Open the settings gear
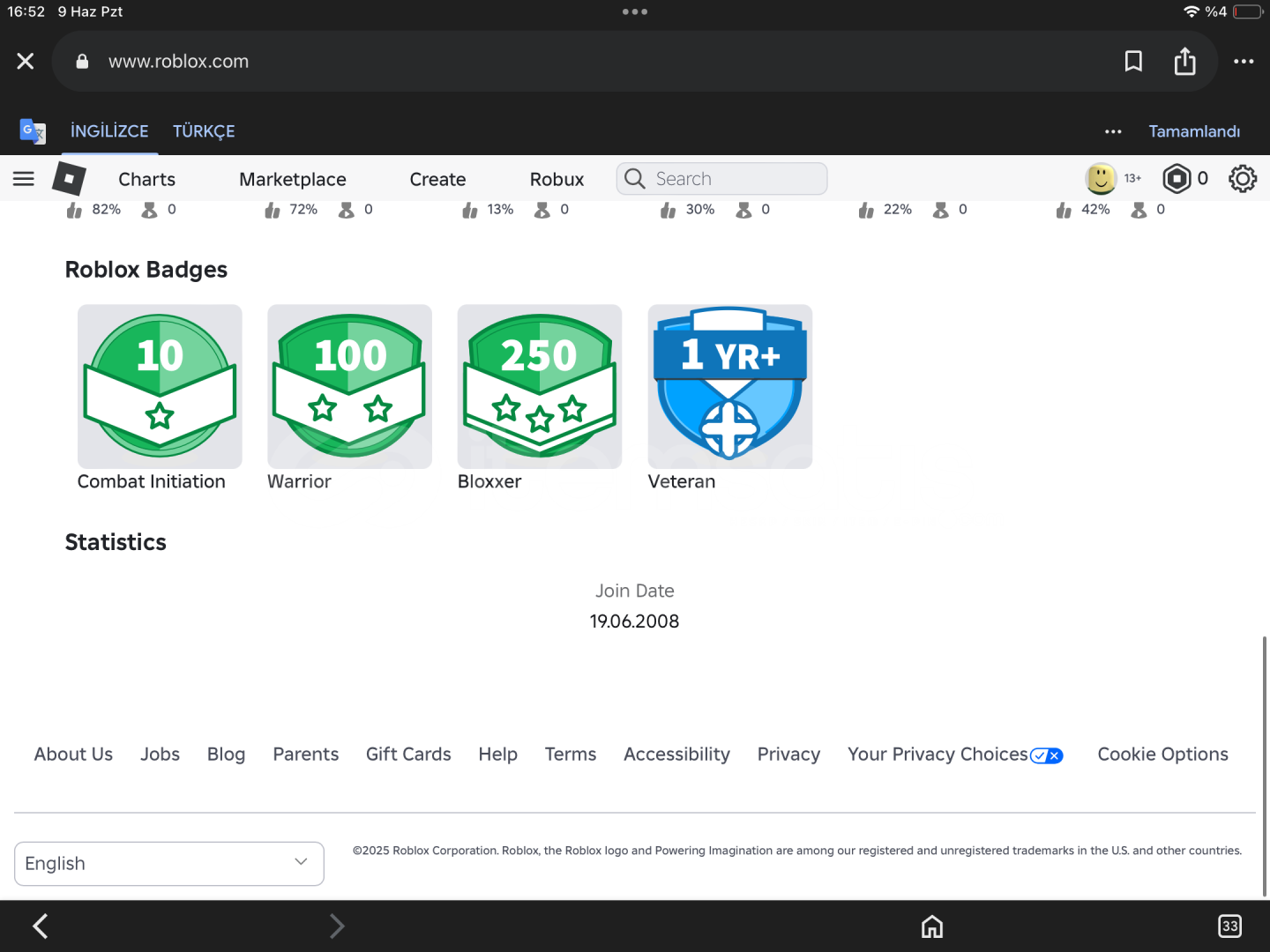 coord(1243,179)
